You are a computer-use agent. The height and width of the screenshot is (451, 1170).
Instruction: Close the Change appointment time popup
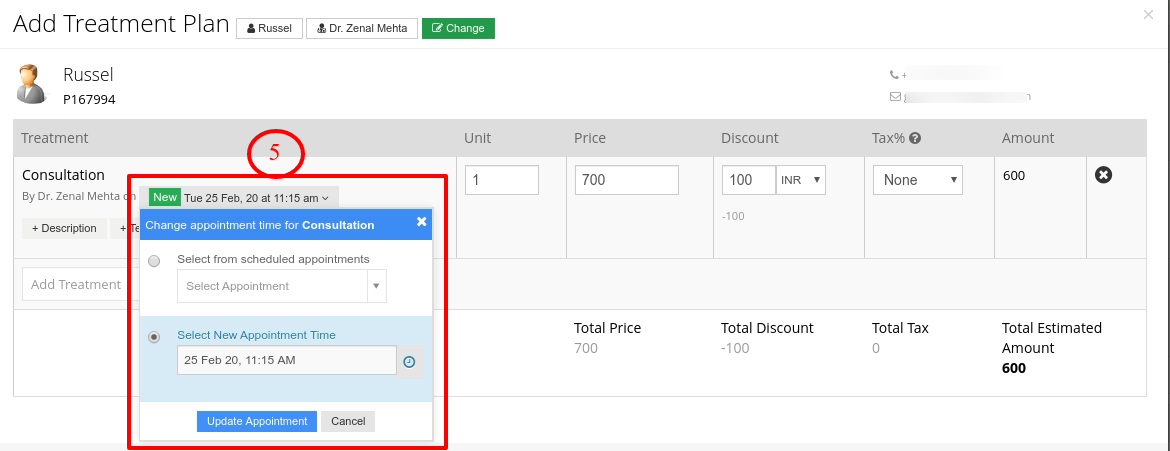click(422, 221)
